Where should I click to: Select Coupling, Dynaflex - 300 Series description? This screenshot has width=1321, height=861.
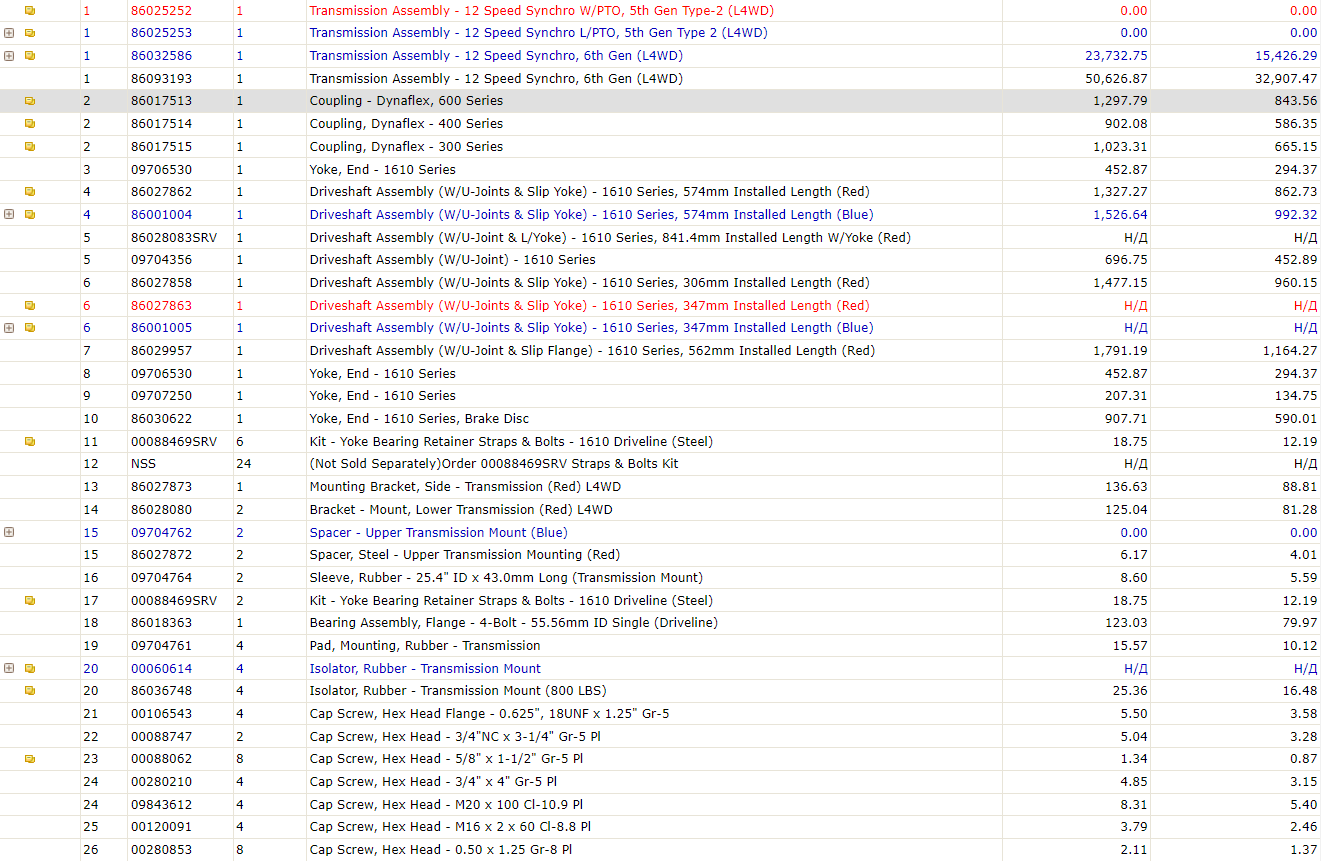406,146
